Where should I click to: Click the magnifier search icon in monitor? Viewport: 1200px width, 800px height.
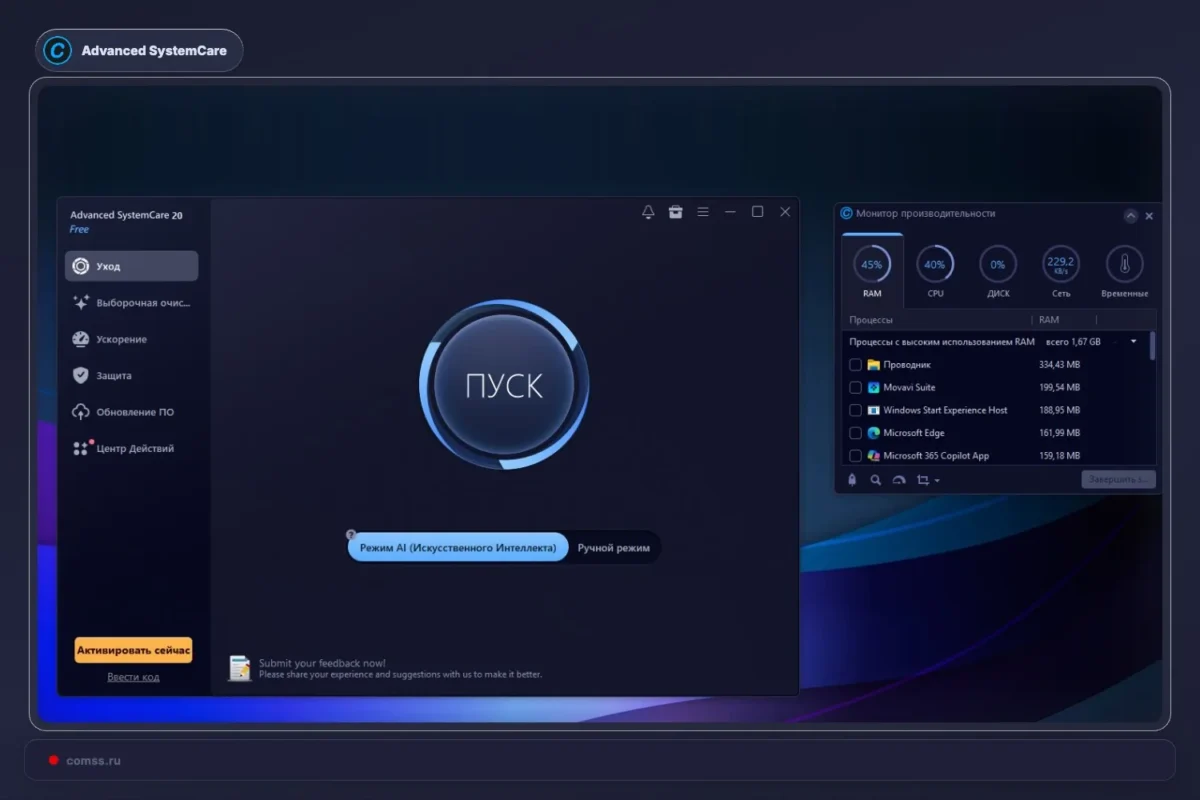[875, 480]
